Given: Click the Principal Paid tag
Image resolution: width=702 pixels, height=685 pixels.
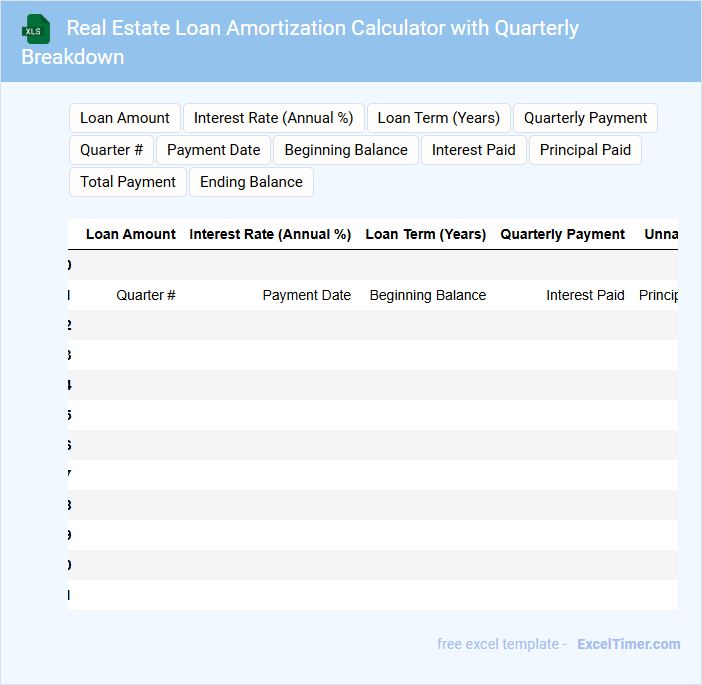Looking at the screenshot, I should (585, 150).
